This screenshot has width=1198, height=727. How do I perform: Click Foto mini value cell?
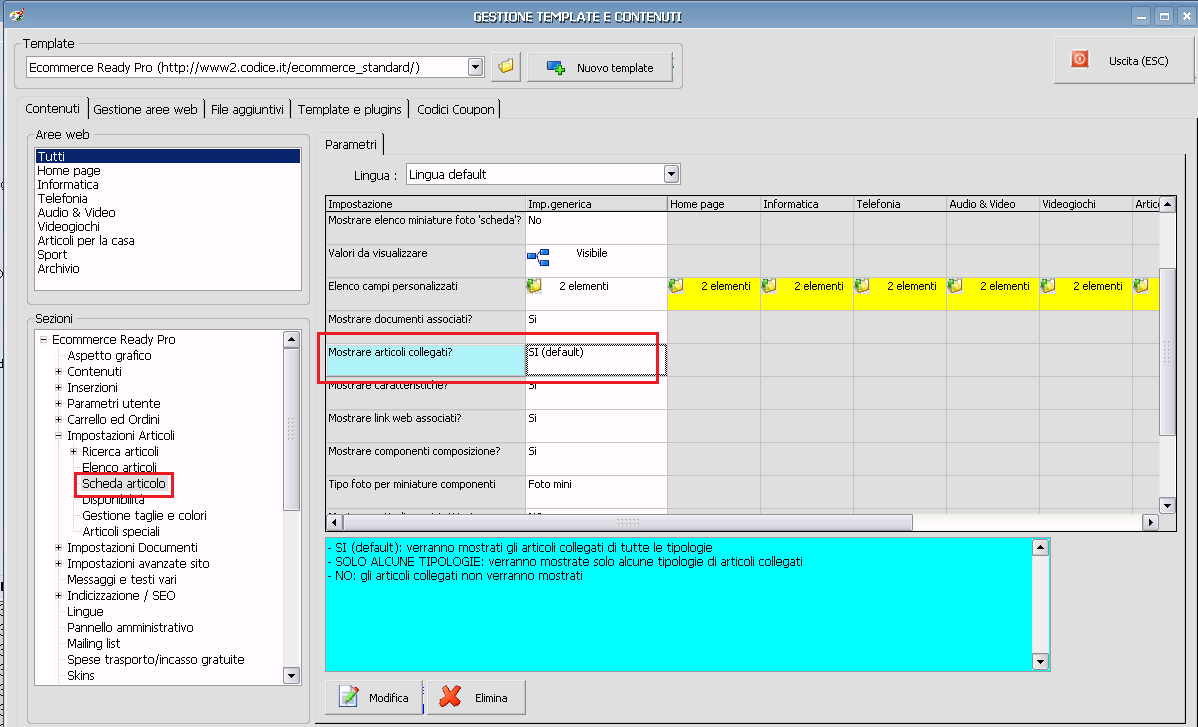tap(596, 492)
